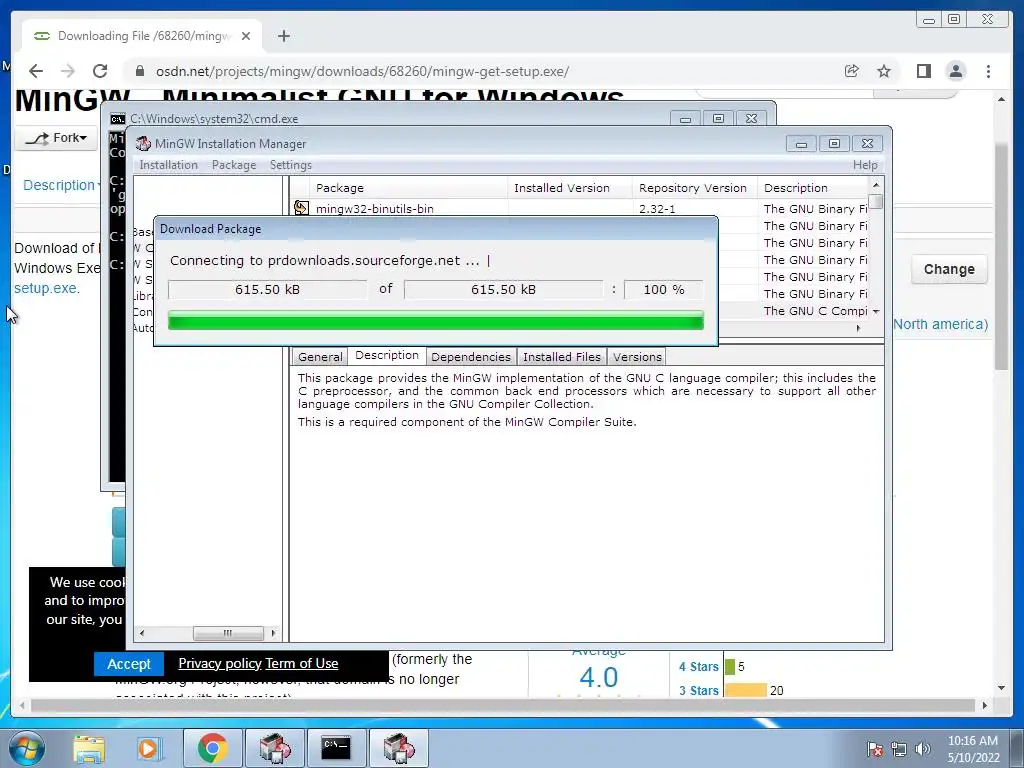Viewport: 1024px width, 768px height.
Task: Click the webpage vertical scrollbar thumb
Action: (1002, 257)
